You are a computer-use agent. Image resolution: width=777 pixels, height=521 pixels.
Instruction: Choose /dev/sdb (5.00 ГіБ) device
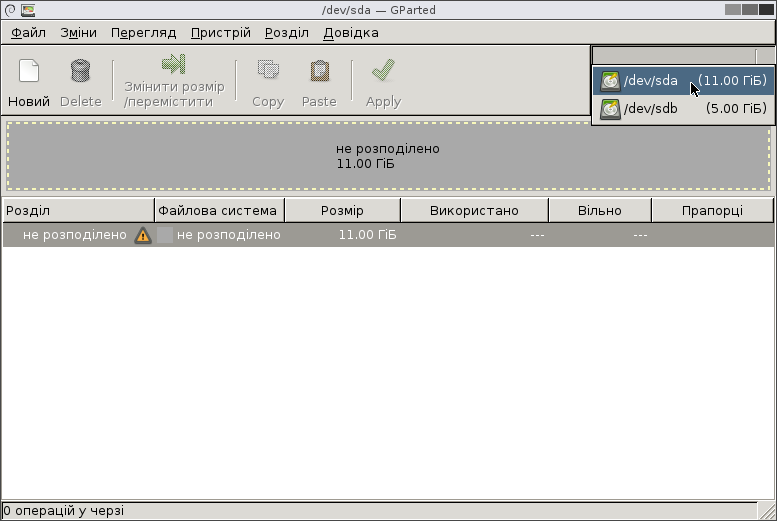pyautogui.click(x=683, y=108)
